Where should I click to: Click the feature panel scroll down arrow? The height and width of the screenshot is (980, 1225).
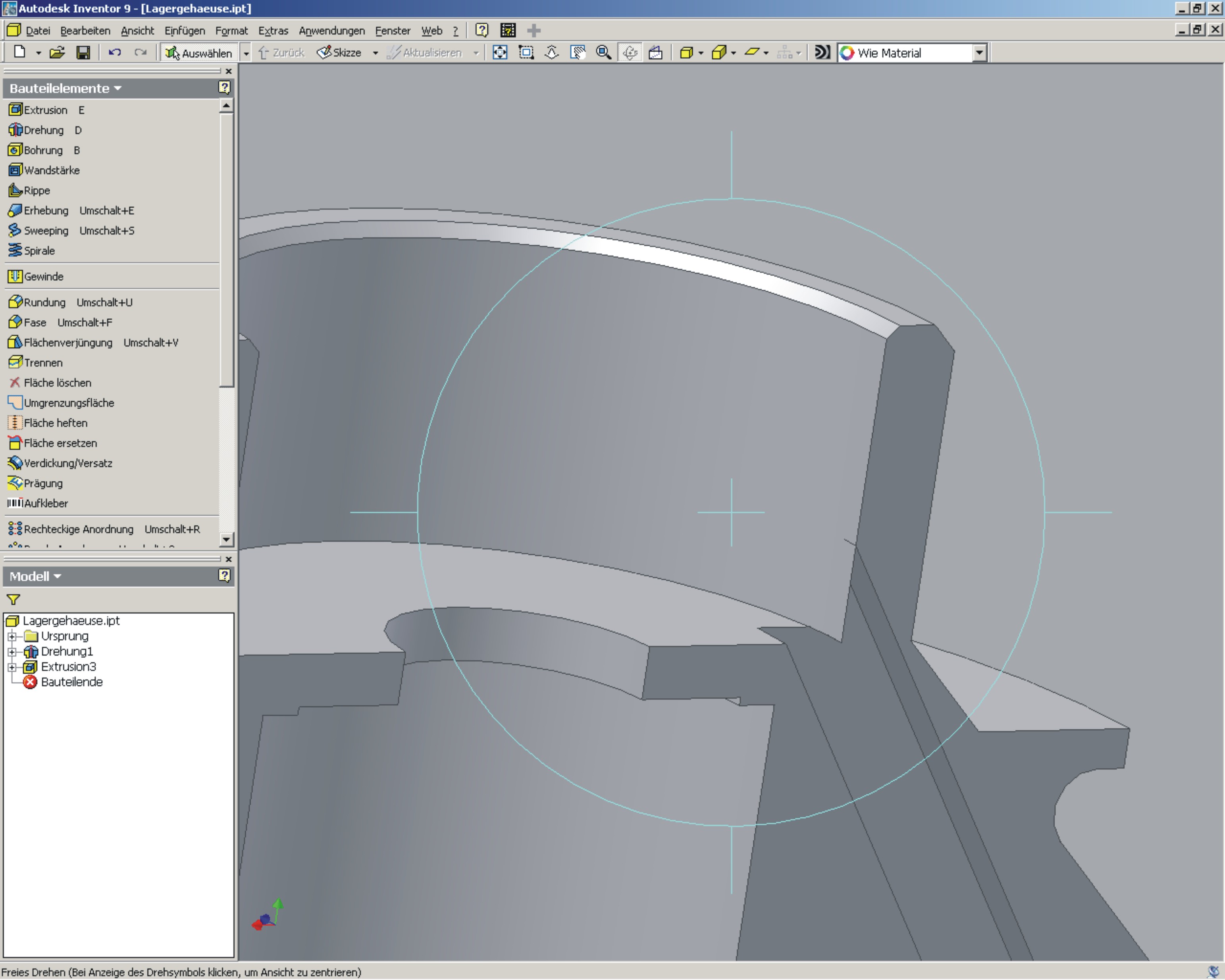click(x=227, y=539)
